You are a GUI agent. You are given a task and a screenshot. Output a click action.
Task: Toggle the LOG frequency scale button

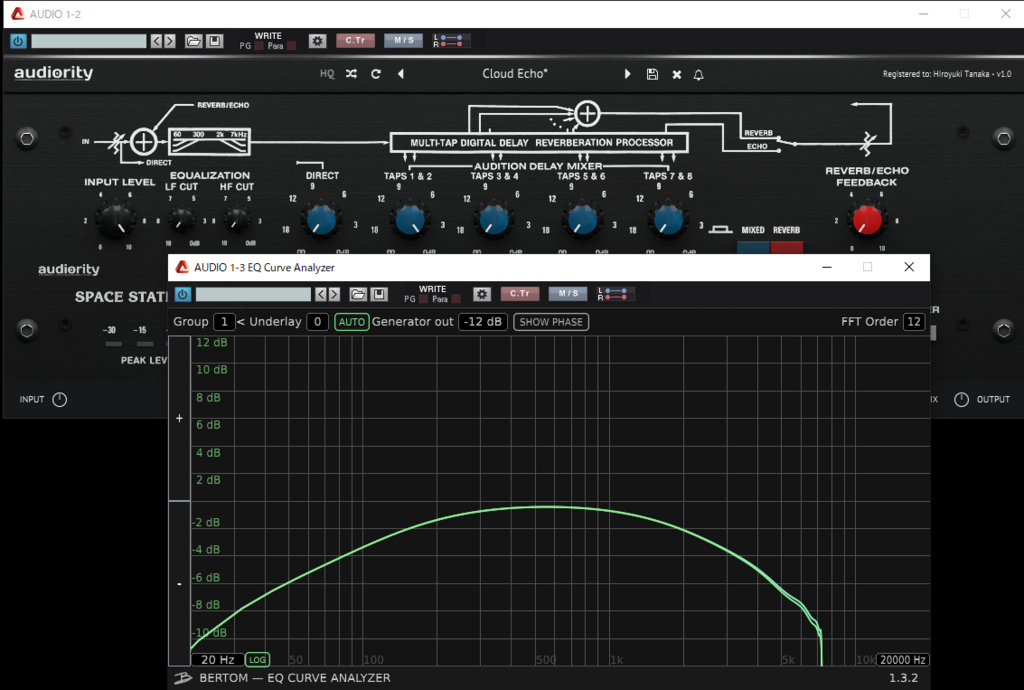click(x=257, y=659)
